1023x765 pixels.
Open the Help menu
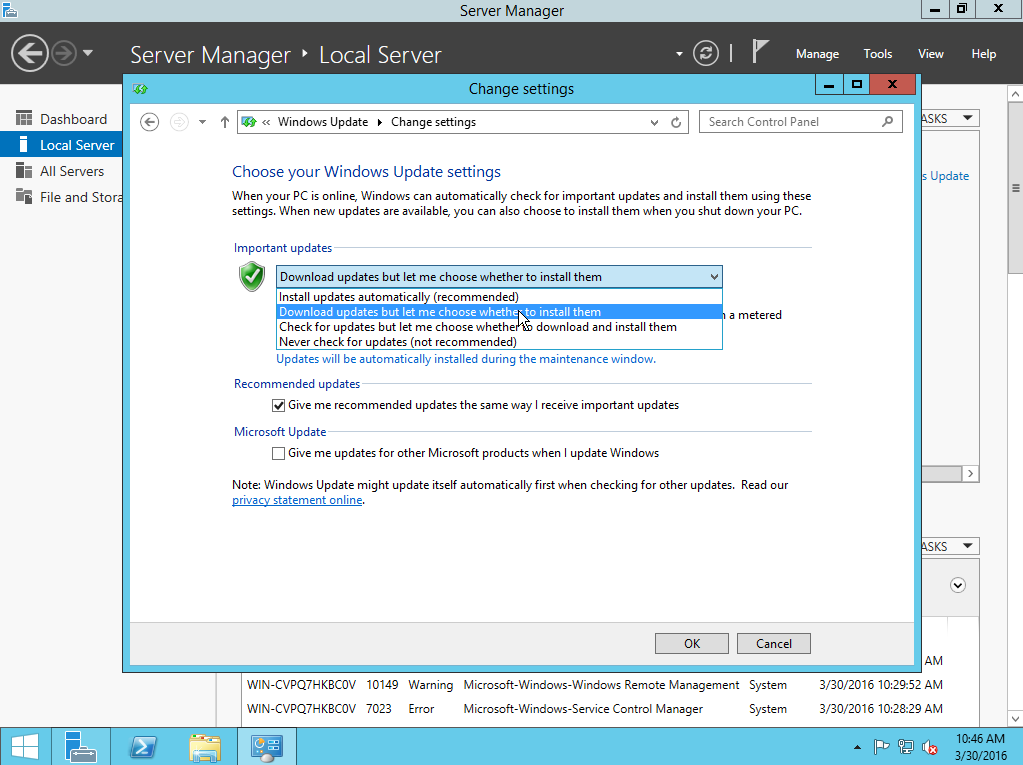tap(983, 54)
